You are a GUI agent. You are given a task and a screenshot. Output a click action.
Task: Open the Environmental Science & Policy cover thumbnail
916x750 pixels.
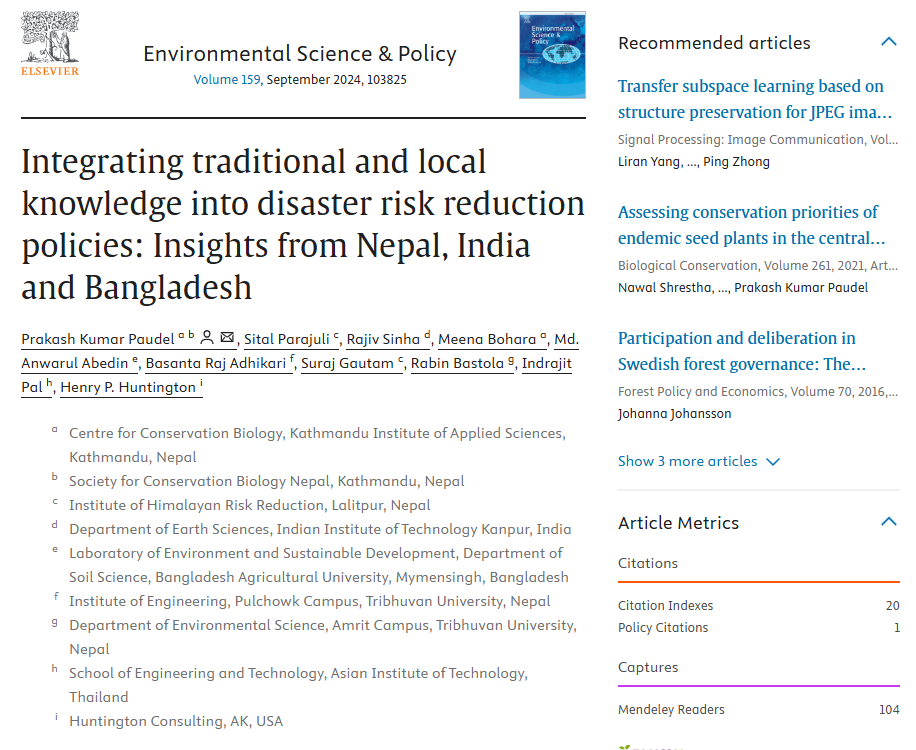point(552,55)
